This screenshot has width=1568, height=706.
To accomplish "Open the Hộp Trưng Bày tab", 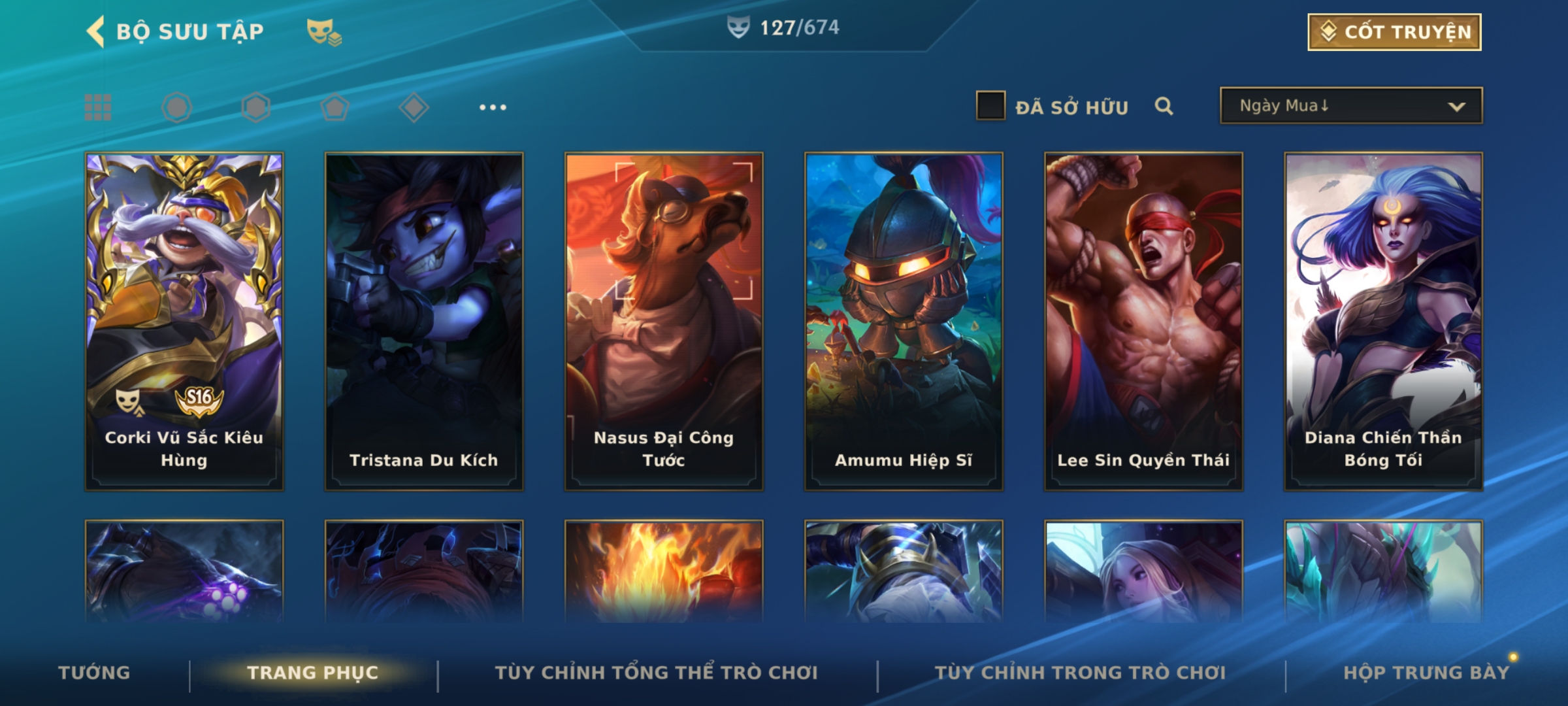I will click(1426, 673).
